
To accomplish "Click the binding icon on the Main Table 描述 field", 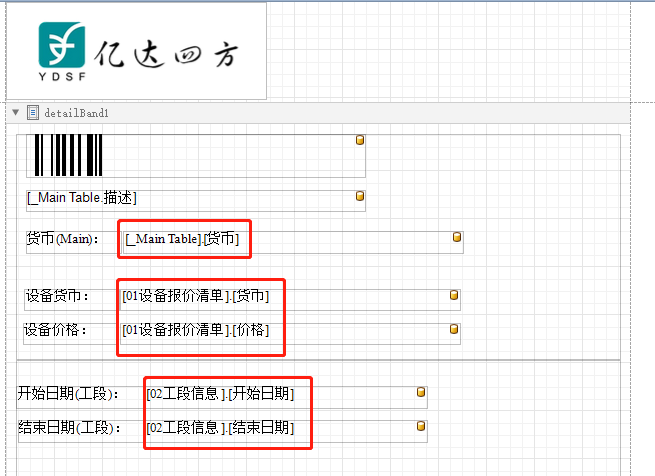I will (x=360, y=196).
